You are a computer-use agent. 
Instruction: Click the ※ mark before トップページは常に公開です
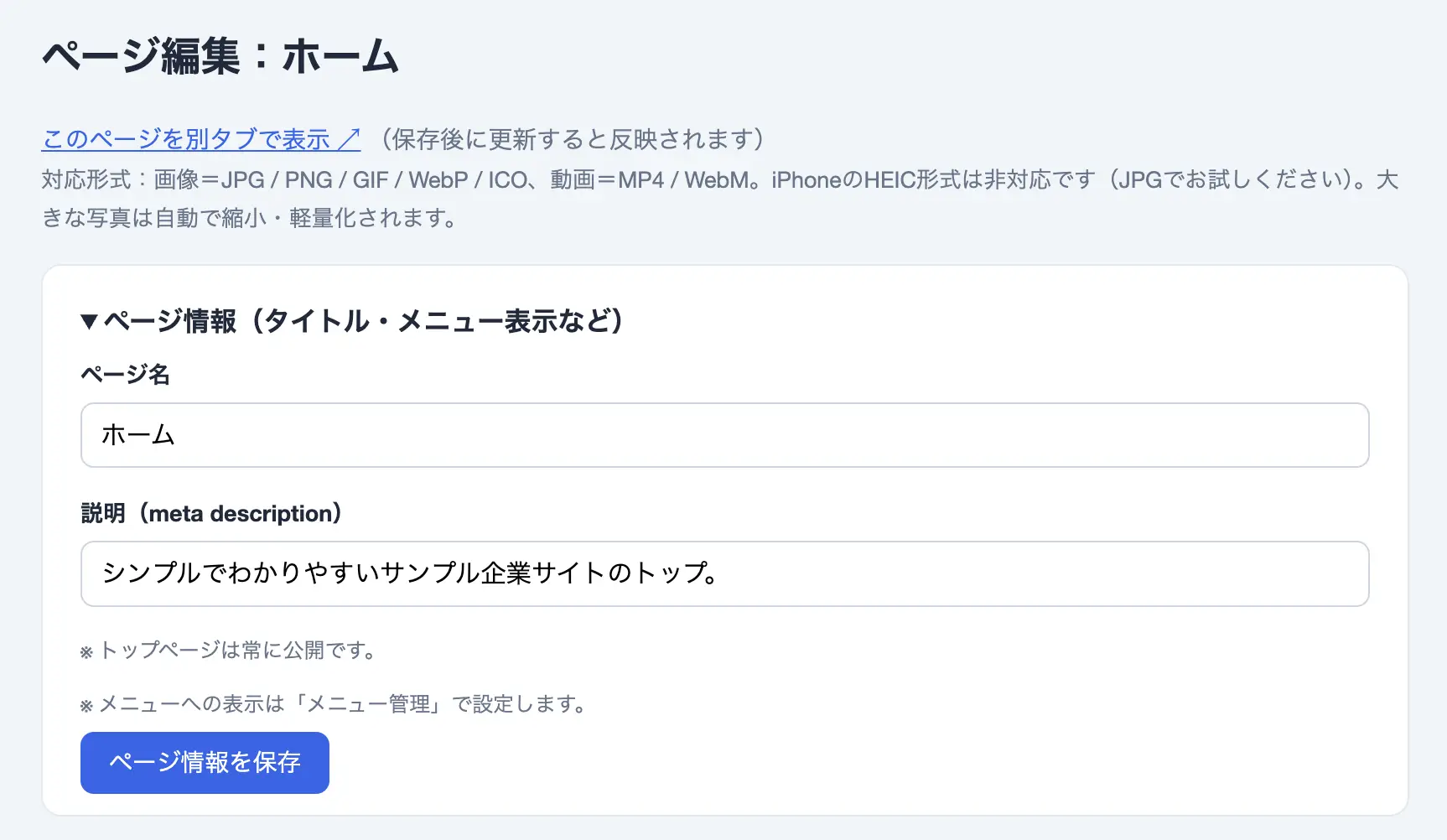click(86, 651)
